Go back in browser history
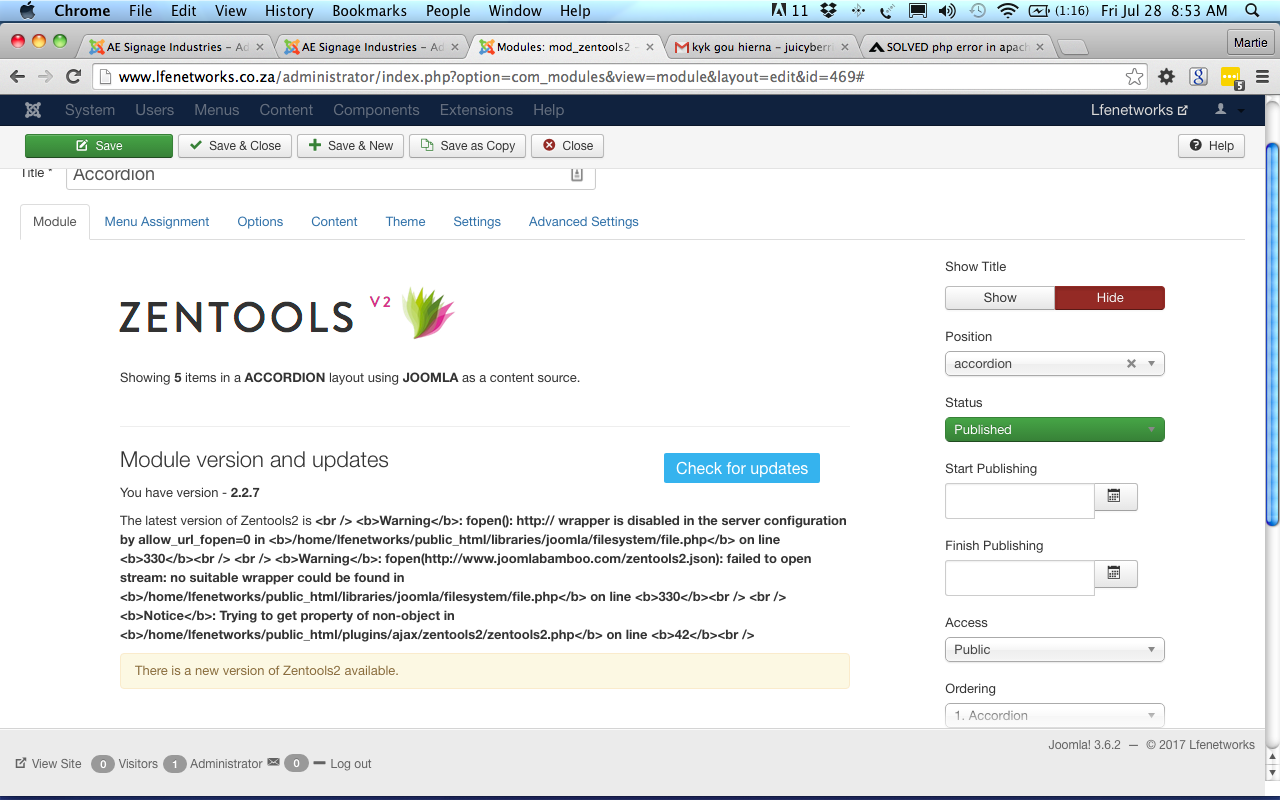 click(18, 76)
